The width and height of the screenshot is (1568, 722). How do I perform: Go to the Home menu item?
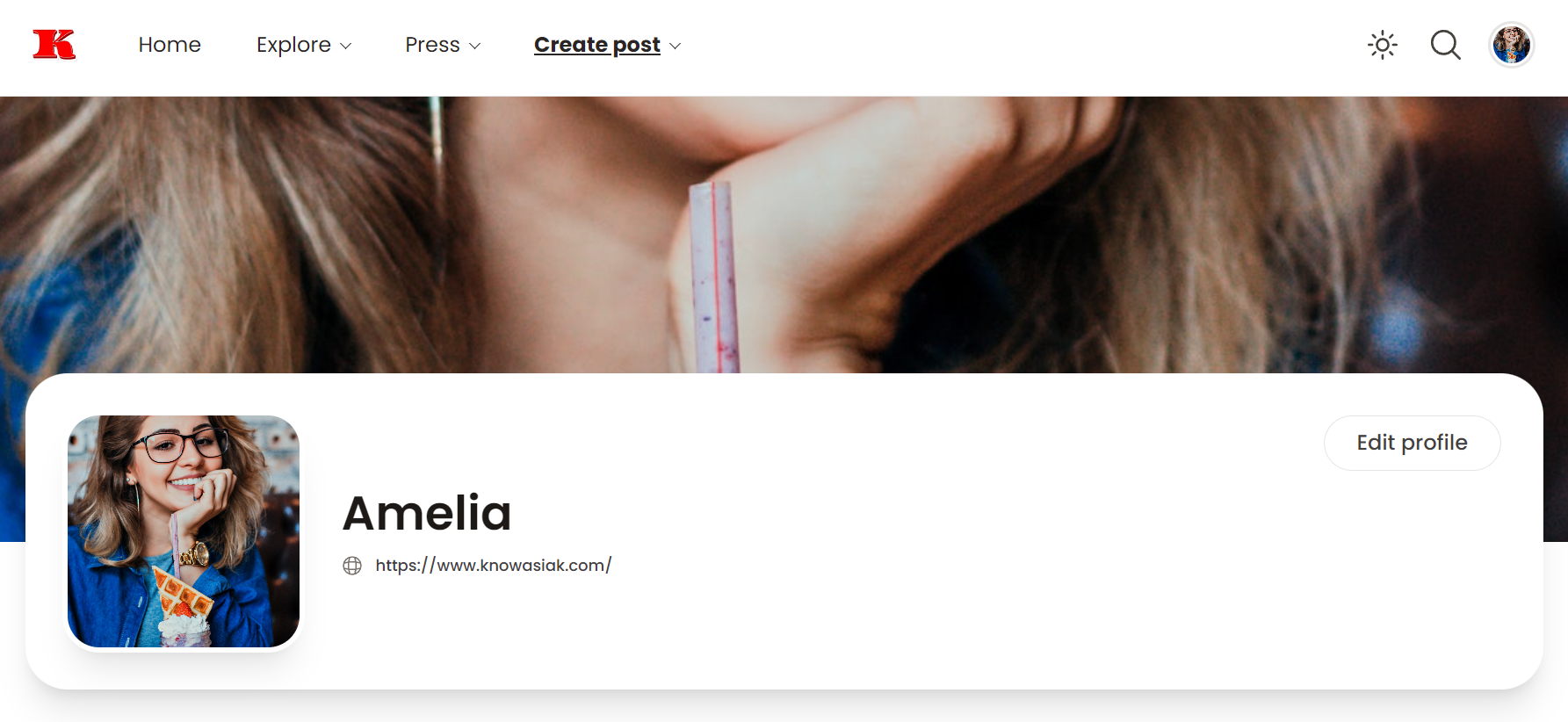click(170, 45)
